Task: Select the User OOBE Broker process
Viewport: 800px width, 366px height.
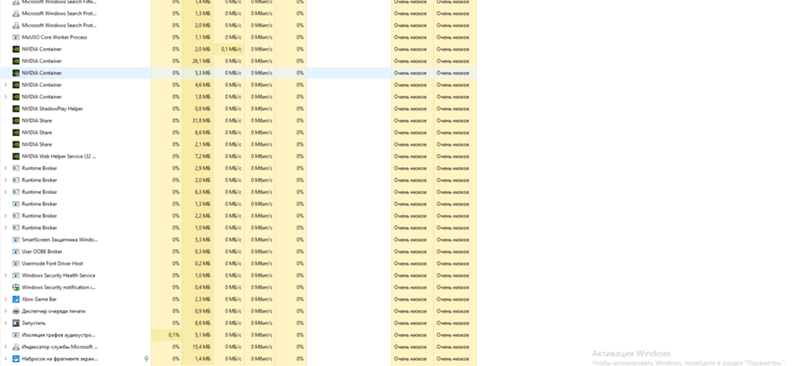Action: [238, 252]
